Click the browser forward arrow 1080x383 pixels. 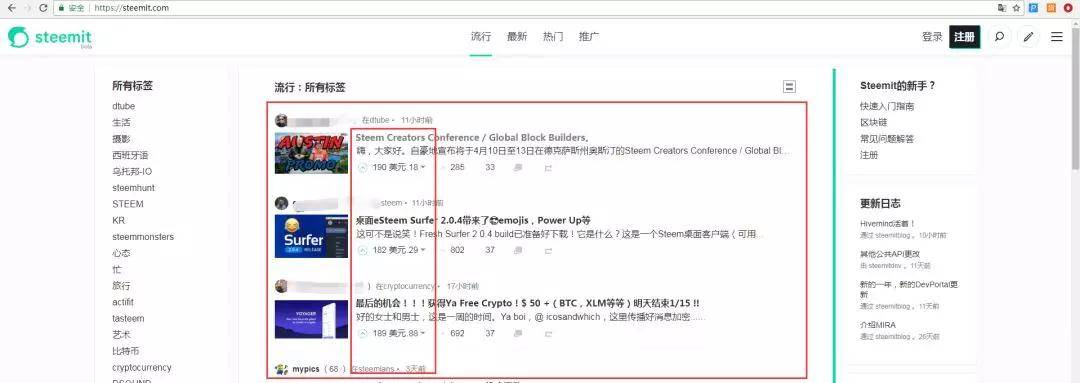point(28,8)
